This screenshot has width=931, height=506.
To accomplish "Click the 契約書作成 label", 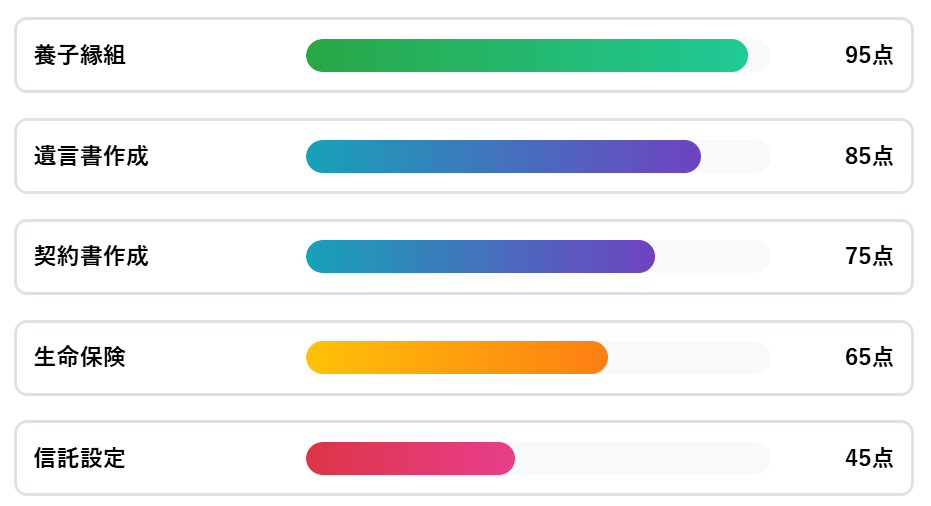I will click(91, 257).
